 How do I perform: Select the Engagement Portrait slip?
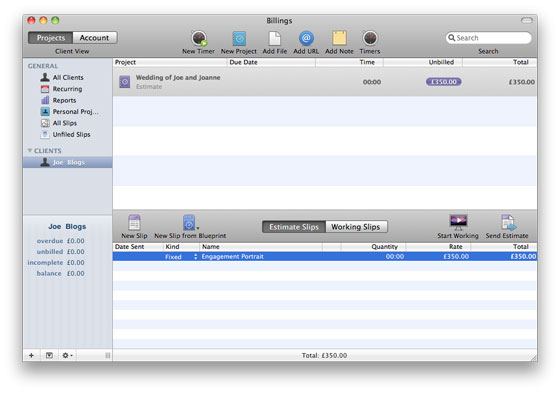click(x=325, y=257)
